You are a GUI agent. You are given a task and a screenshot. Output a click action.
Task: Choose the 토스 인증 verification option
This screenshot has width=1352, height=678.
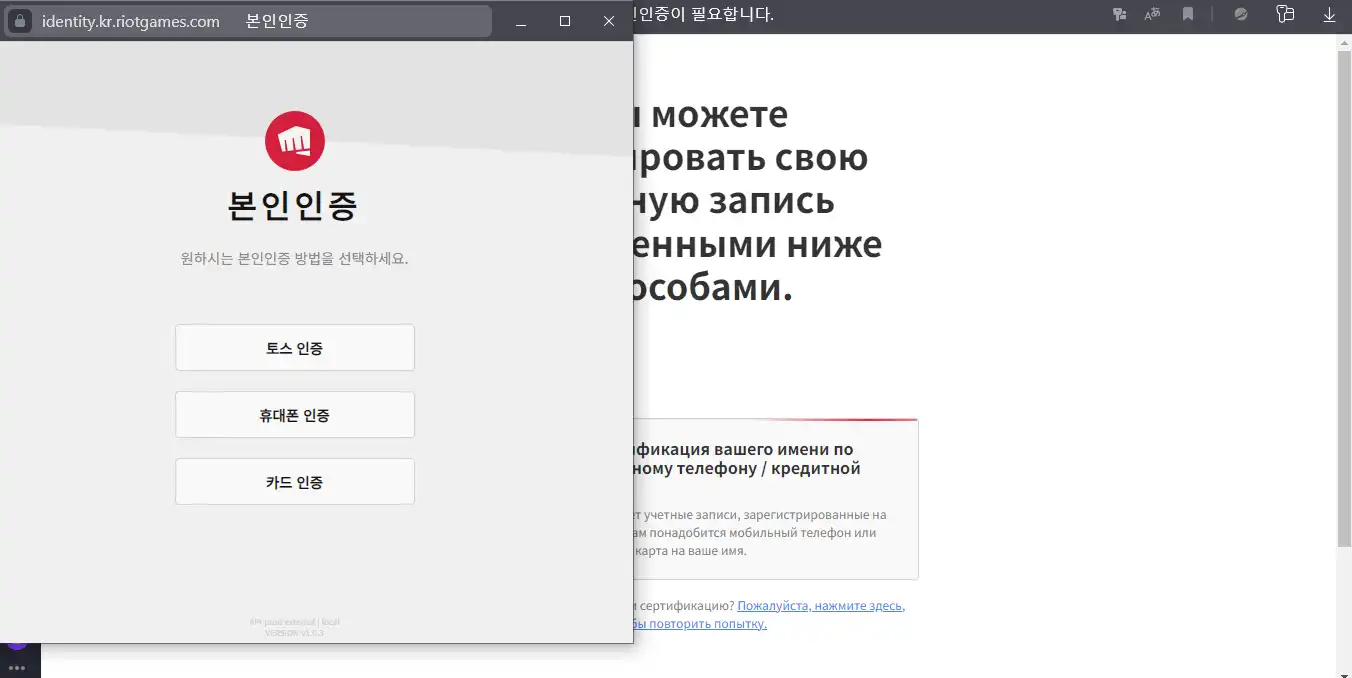coord(295,348)
